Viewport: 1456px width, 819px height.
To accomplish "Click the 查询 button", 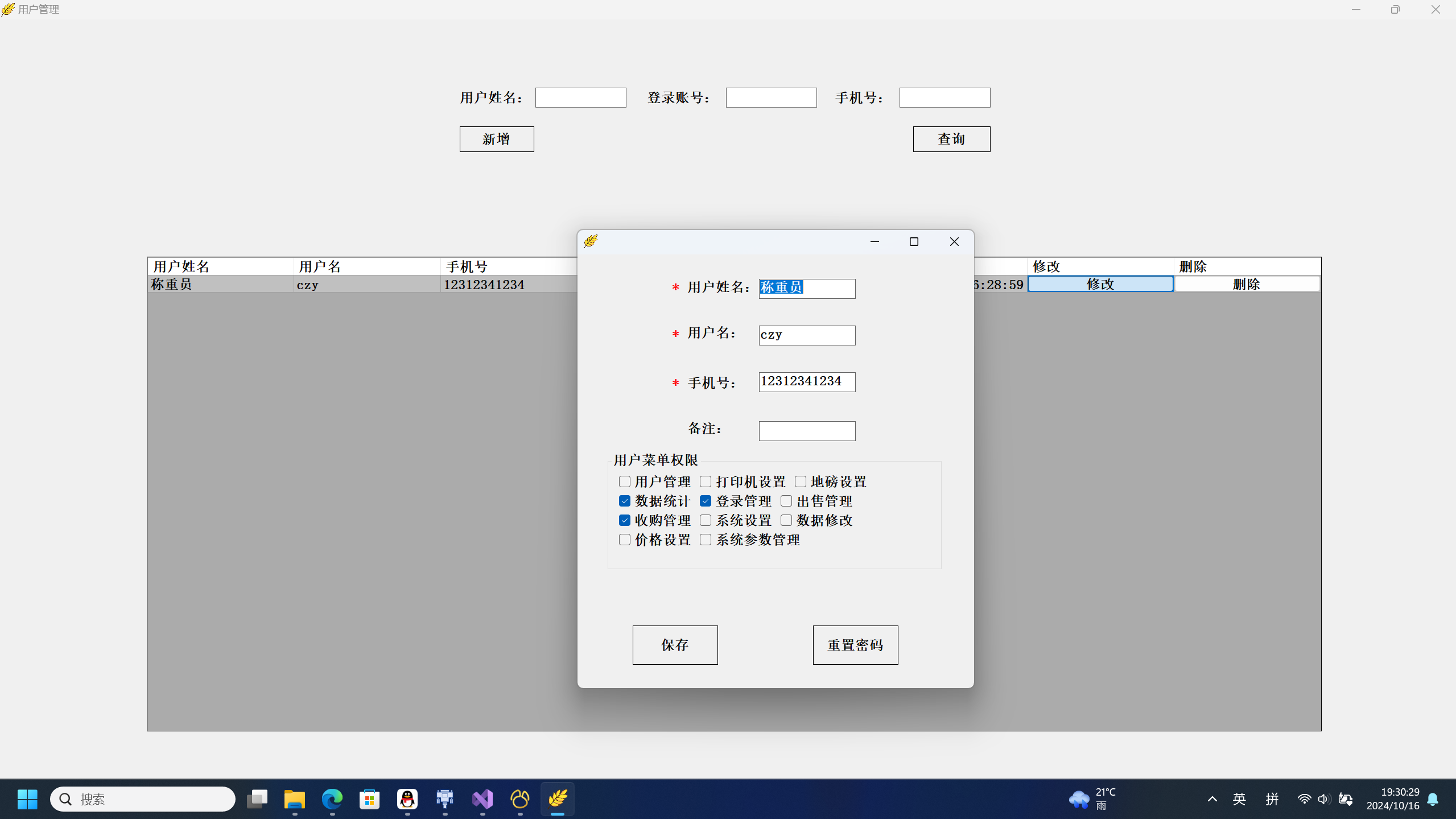I will 951,139.
